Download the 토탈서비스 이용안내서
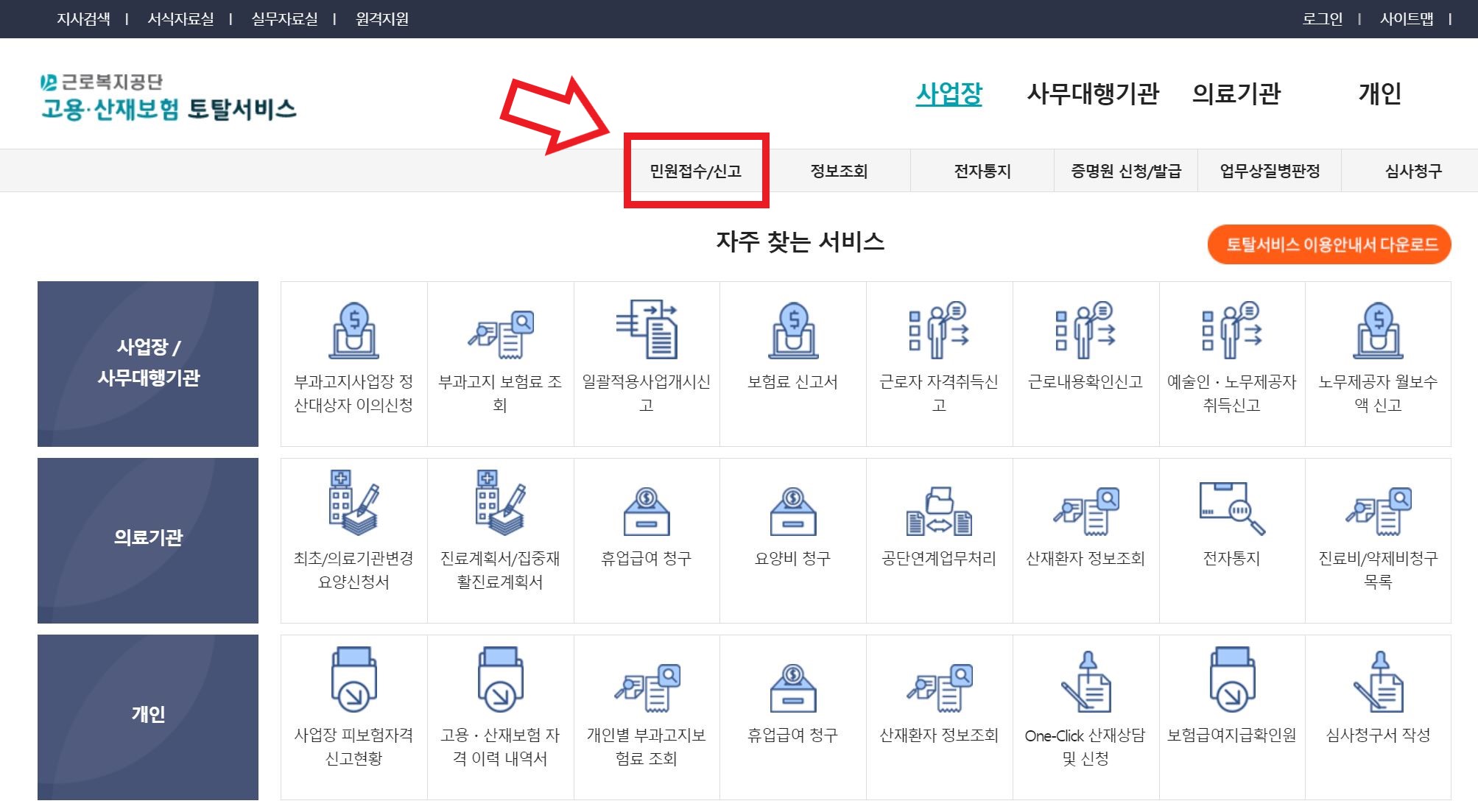Screen dimensions: 1478x812 1328,244
